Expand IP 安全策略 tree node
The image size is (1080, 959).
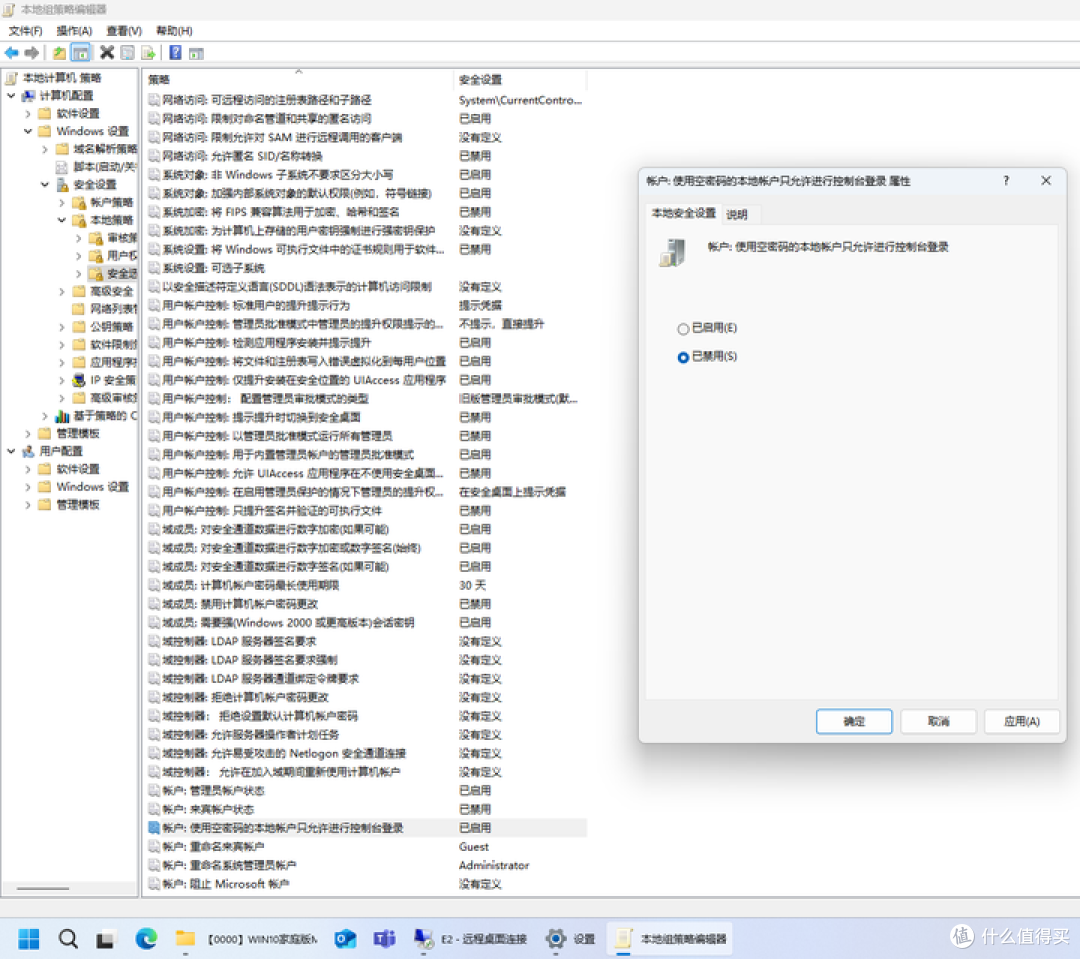click(61, 380)
